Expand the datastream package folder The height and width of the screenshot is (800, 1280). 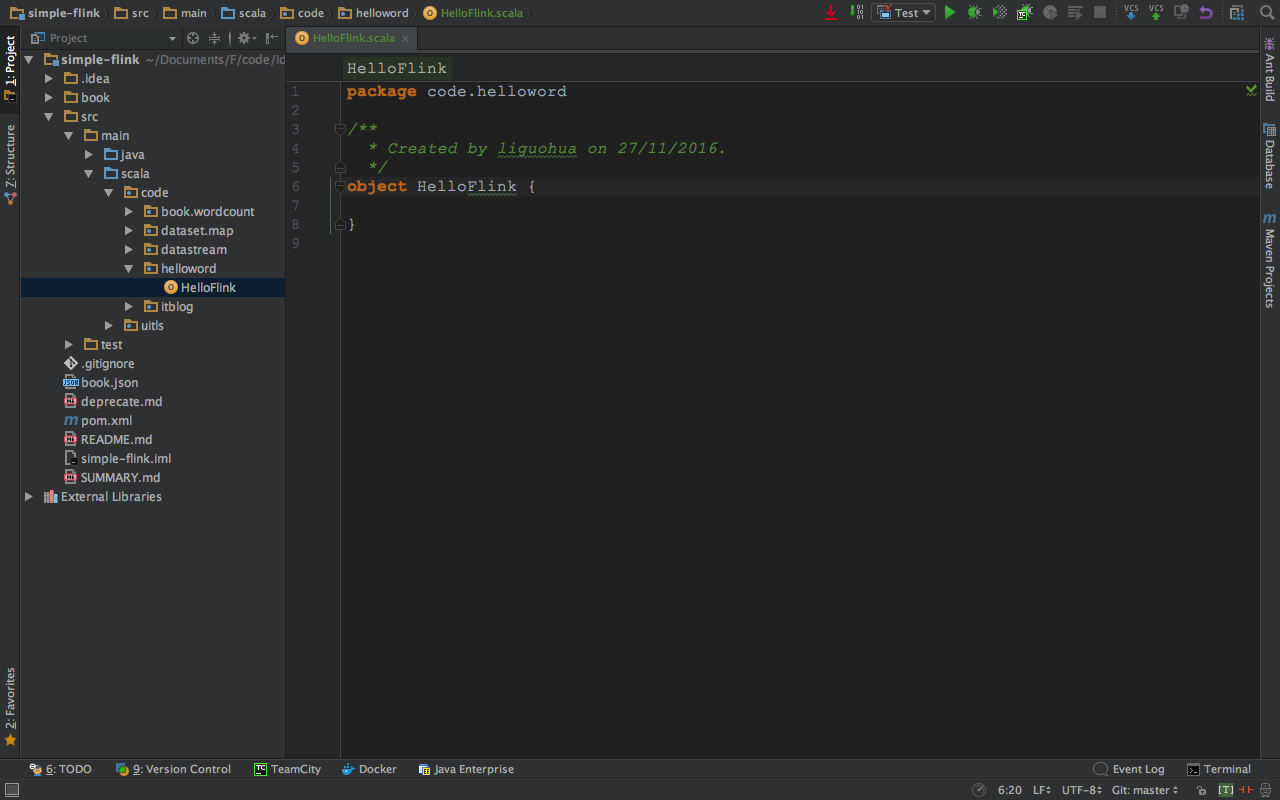click(129, 250)
